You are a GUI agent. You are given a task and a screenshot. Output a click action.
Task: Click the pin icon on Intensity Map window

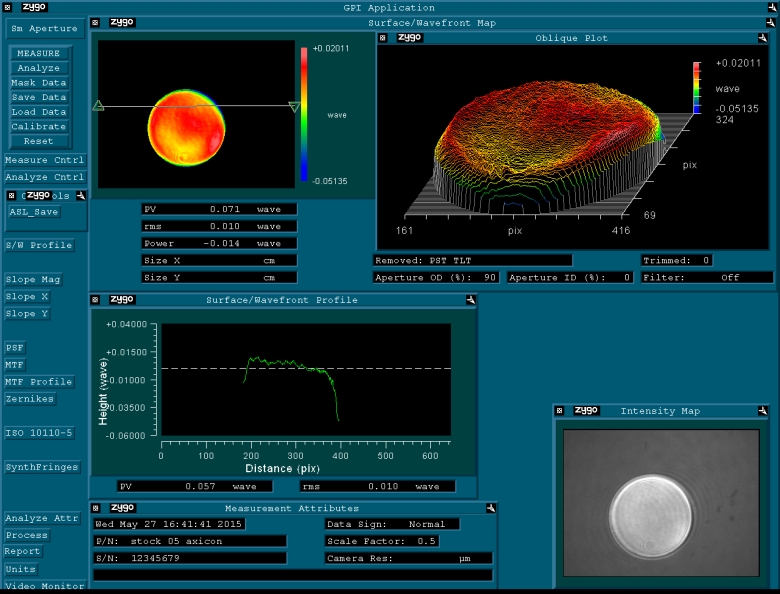[763, 410]
